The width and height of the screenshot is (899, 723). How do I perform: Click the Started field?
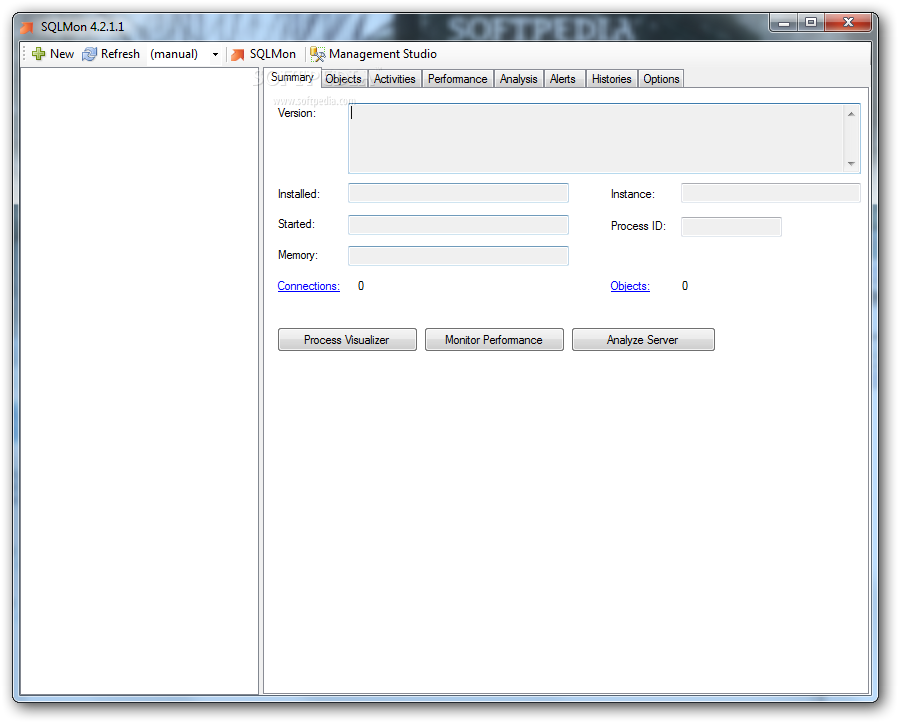point(458,225)
